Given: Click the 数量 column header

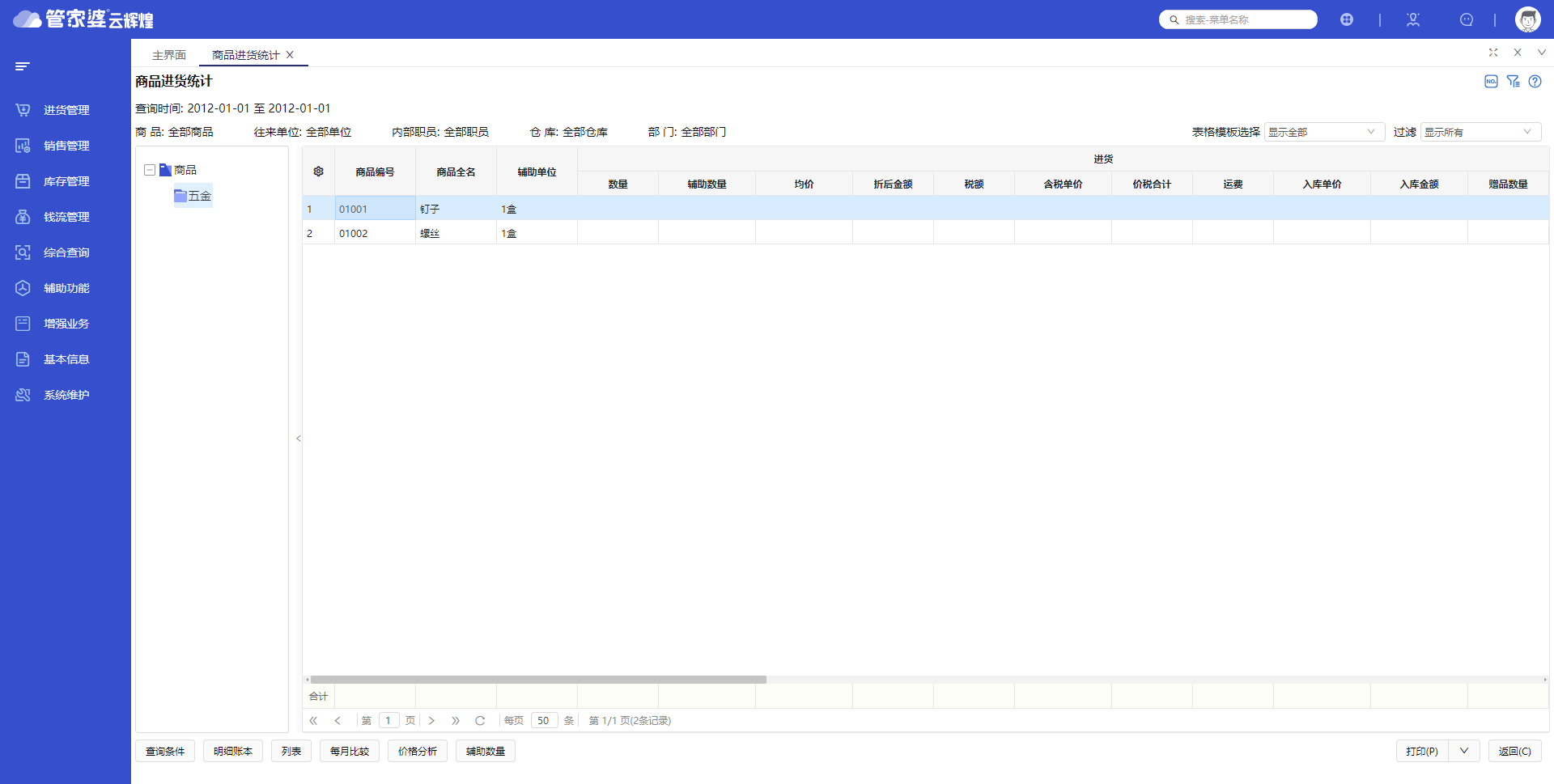Looking at the screenshot, I should tap(618, 184).
